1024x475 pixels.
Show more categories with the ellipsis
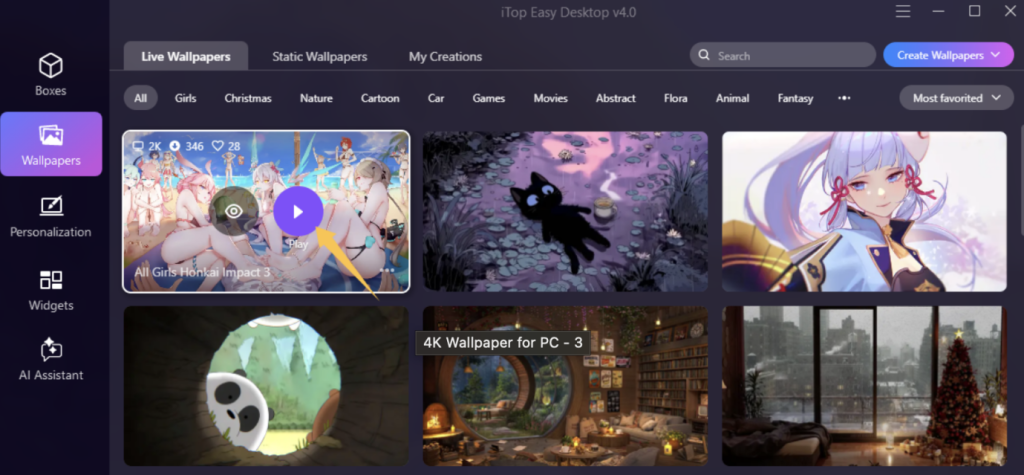[x=844, y=98]
